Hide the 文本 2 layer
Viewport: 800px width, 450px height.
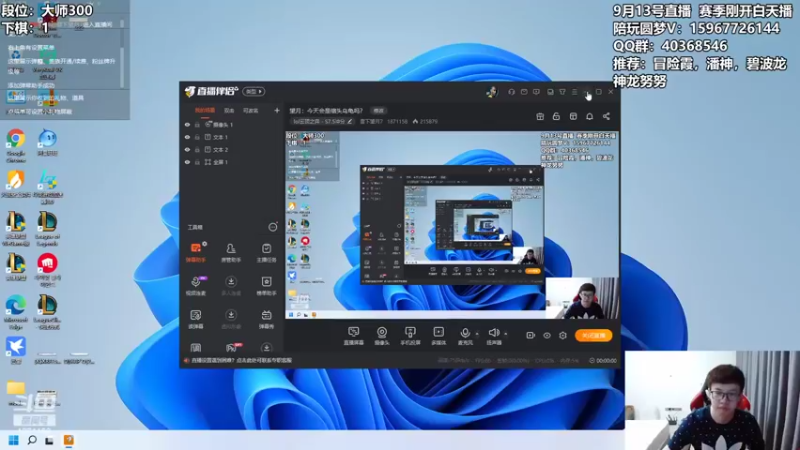pos(187,149)
